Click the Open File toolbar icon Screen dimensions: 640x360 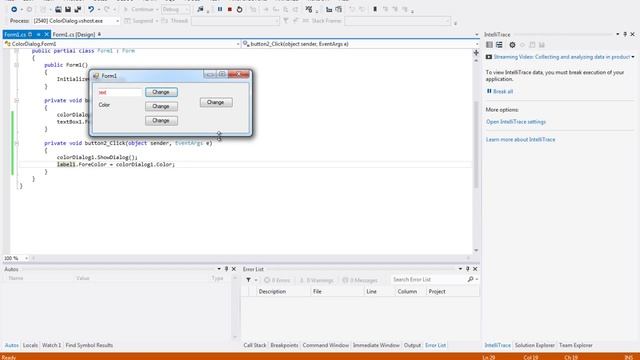[58, 9]
